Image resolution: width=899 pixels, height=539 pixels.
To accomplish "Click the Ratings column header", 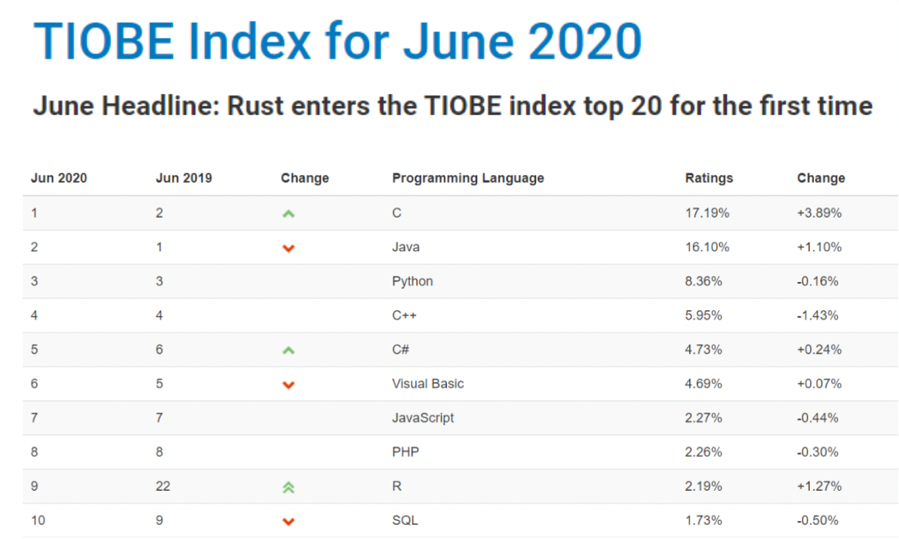I will 709,178.
